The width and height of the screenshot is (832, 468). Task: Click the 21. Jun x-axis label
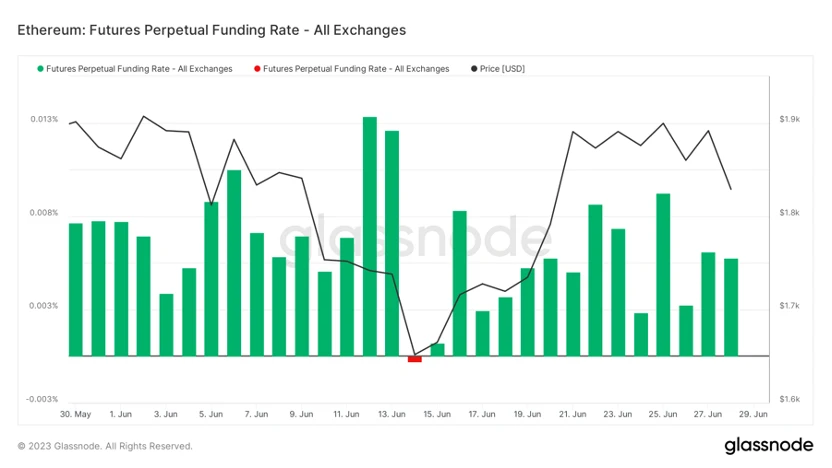point(573,413)
